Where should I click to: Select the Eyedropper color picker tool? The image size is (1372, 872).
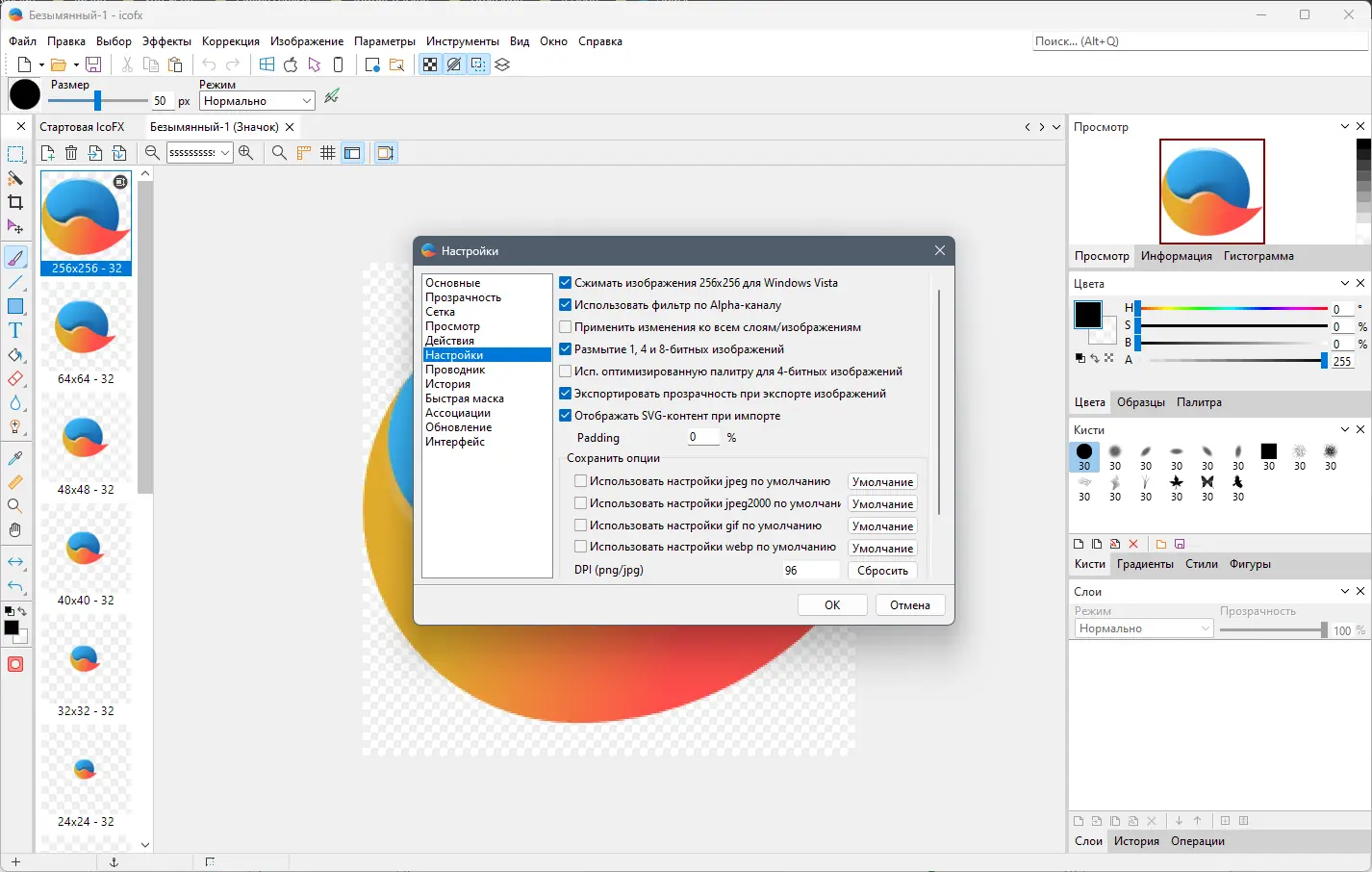[x=15, y=458]
